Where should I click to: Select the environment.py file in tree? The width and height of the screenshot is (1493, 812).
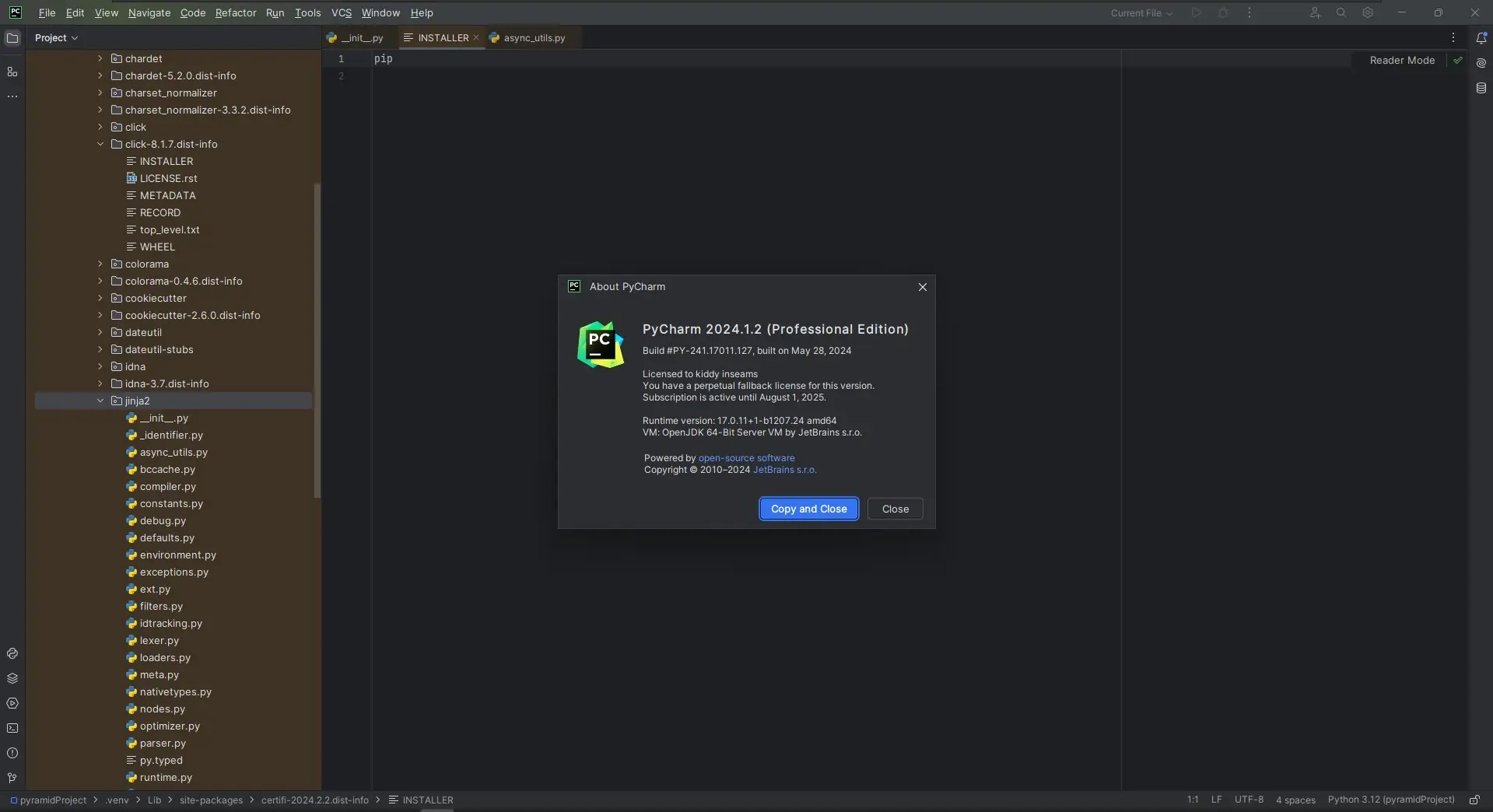[178, 555]
